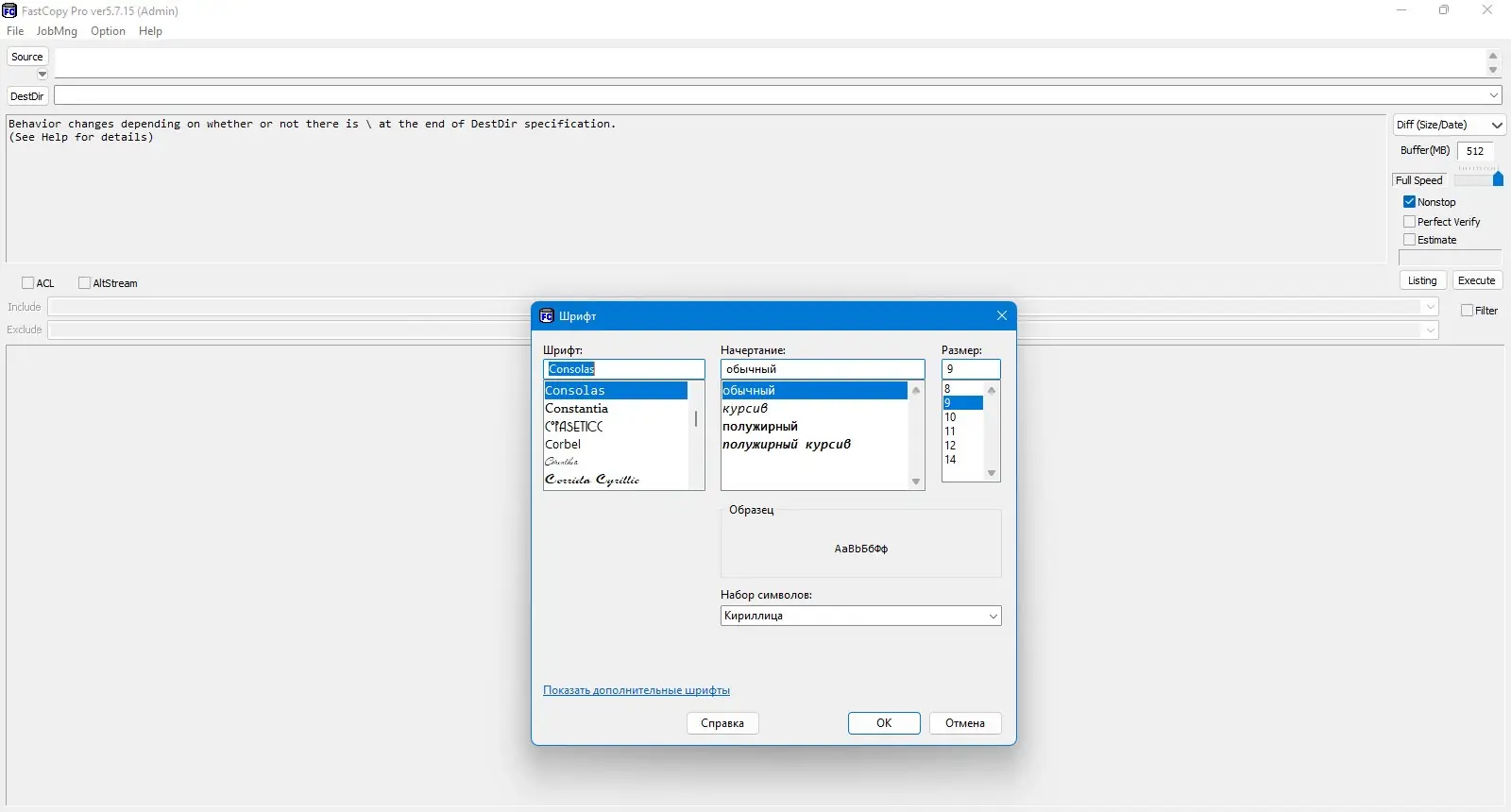1511x812 pixels.
Task: Pick size 11 in the size list
Action: point(963,431)
